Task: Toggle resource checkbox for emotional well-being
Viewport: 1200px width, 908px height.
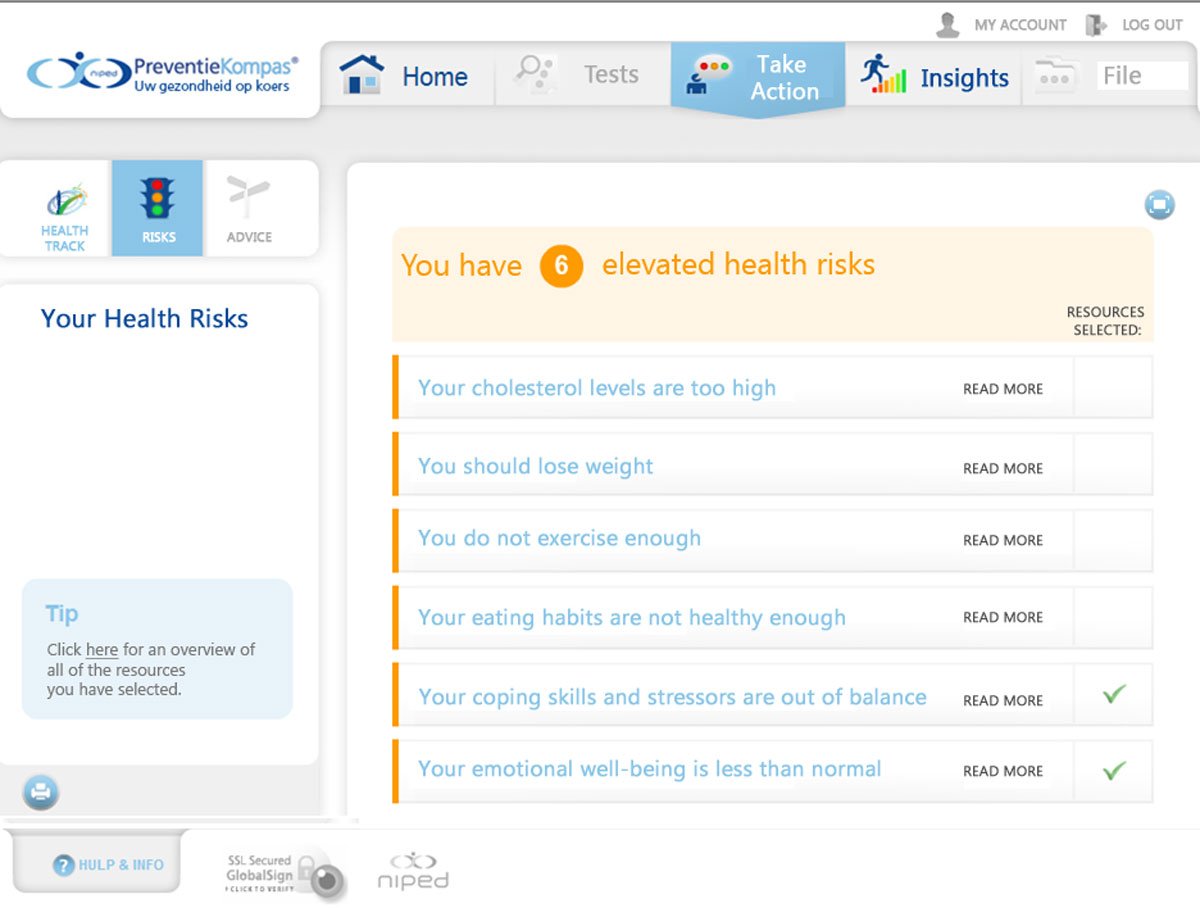Action: tap(1113, 770)
